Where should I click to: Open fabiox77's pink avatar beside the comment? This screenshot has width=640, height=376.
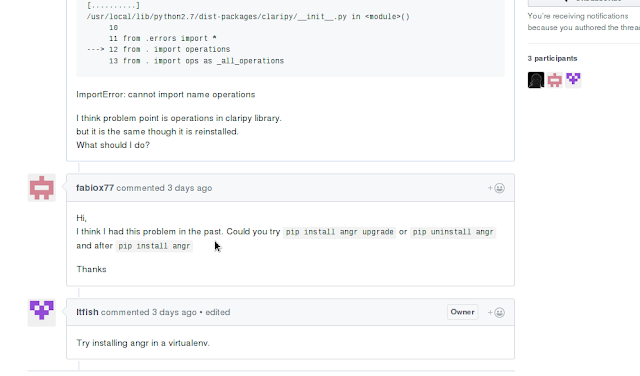pyautogui.click(x=42, y=188)
